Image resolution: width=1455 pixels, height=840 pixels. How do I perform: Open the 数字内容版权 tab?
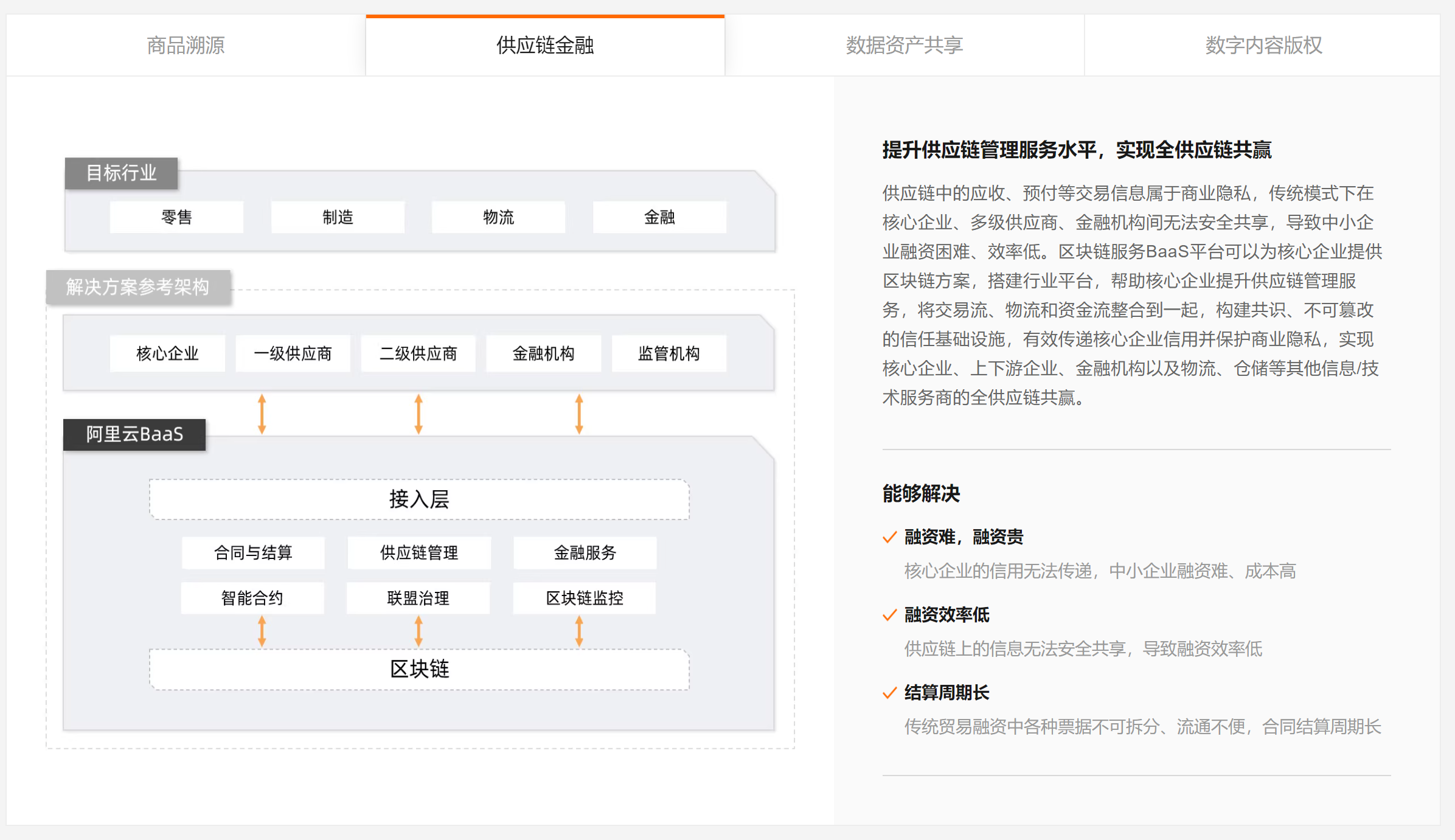1263,46
